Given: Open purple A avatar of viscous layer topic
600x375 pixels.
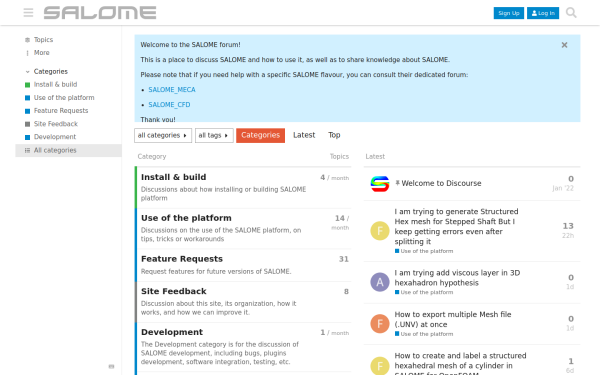Looking at the screenshot, I should [x=380, y=282].
